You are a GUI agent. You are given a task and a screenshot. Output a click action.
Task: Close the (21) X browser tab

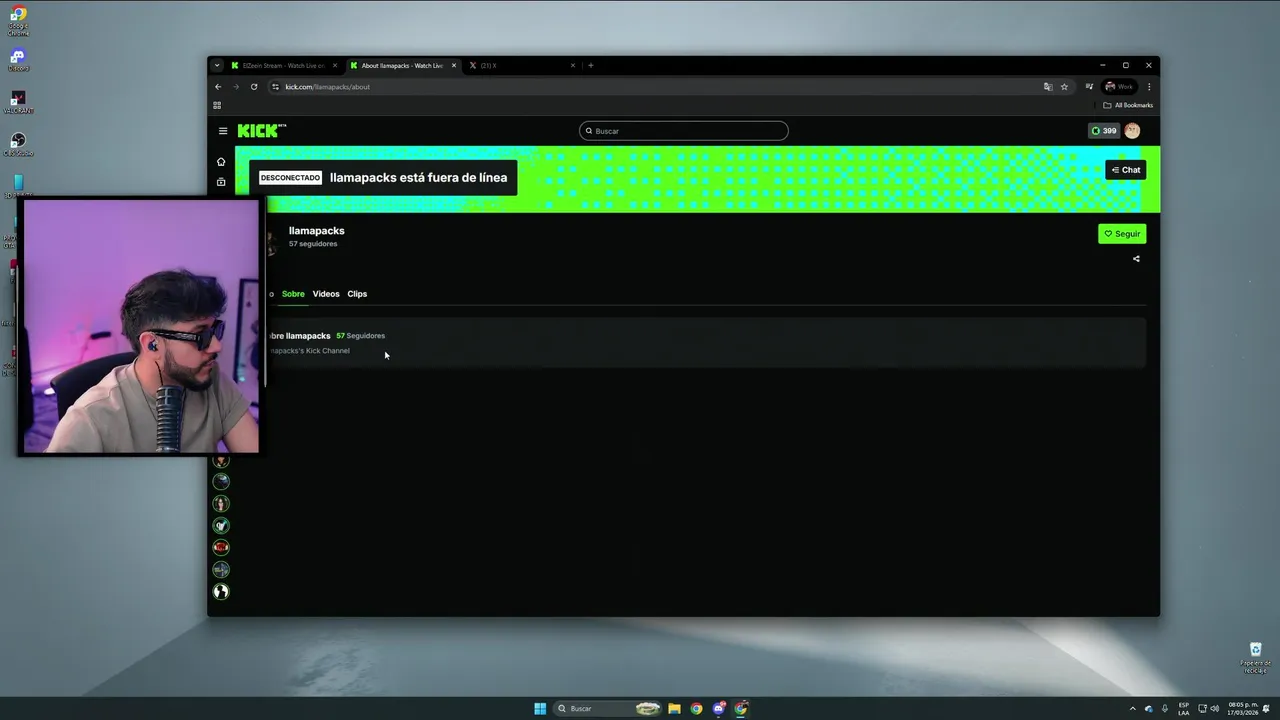573,66
